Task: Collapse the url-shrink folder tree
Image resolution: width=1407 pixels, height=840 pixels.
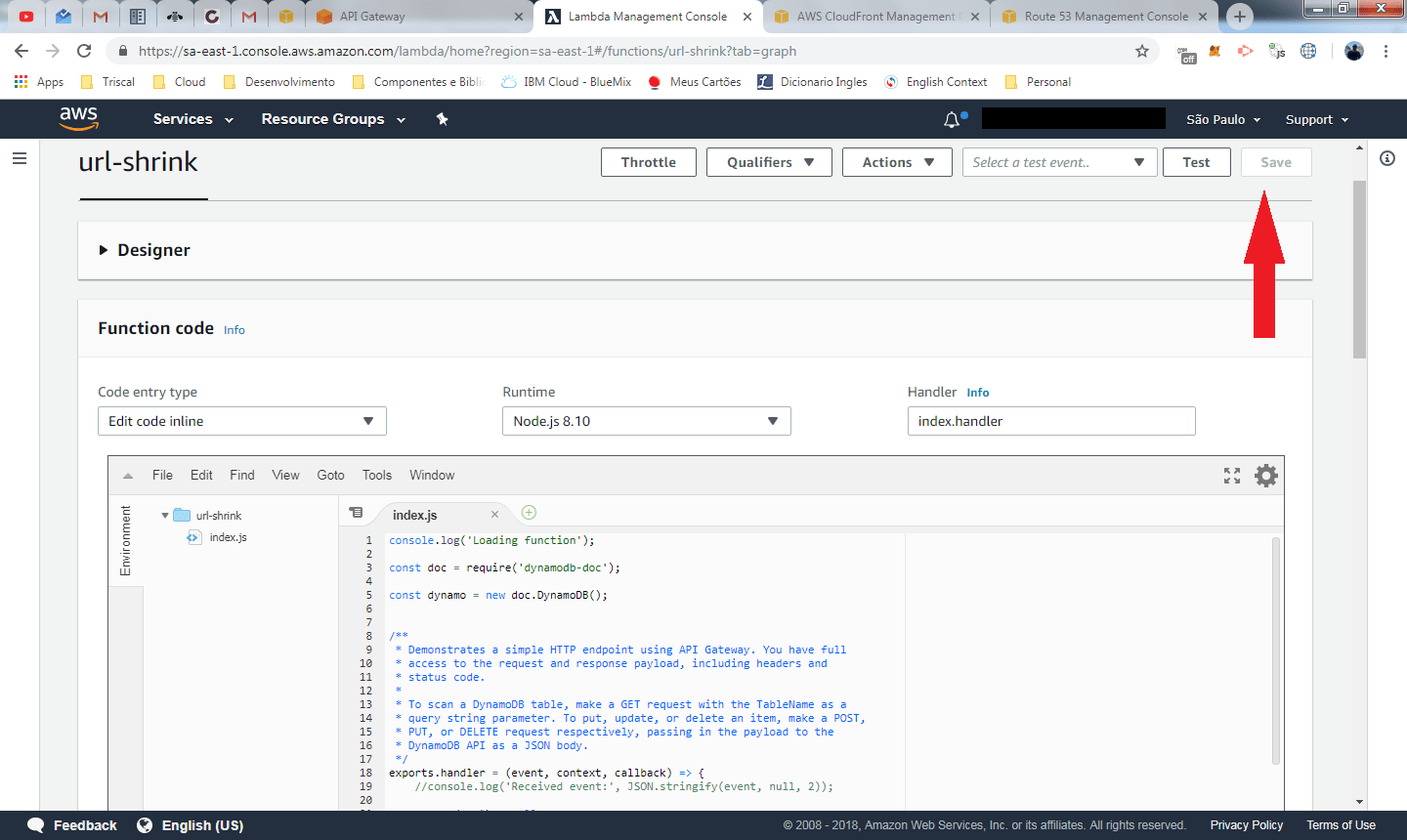Action: 165,516
